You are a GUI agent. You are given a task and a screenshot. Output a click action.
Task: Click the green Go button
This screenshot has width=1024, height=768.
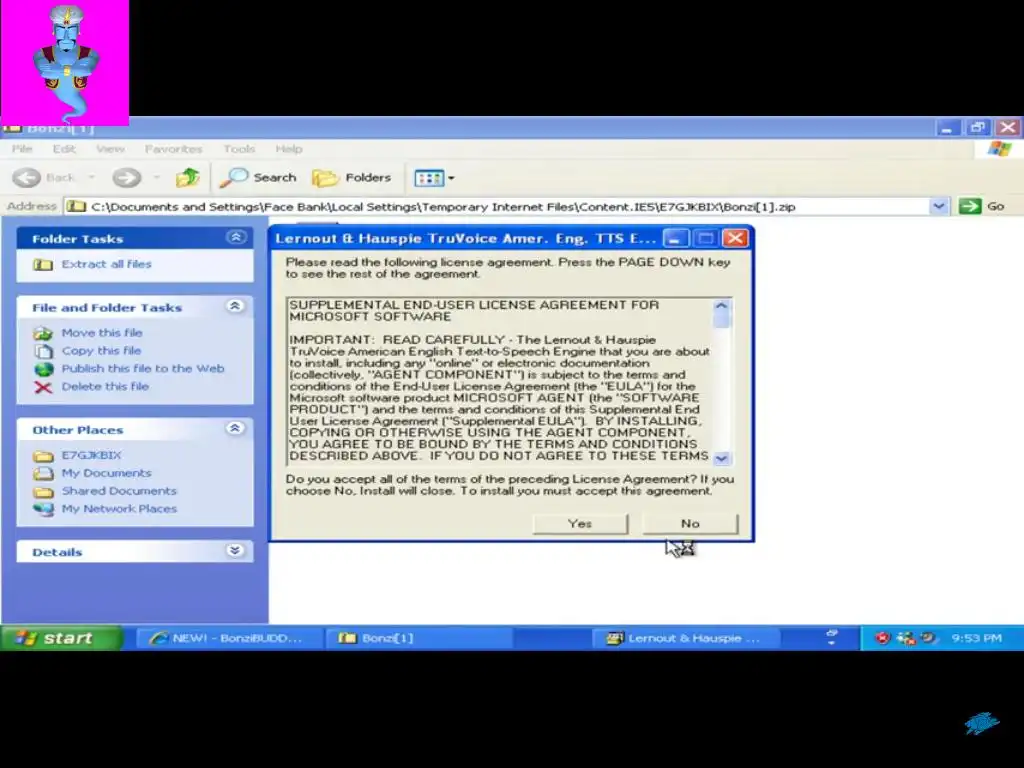(981, 206)
